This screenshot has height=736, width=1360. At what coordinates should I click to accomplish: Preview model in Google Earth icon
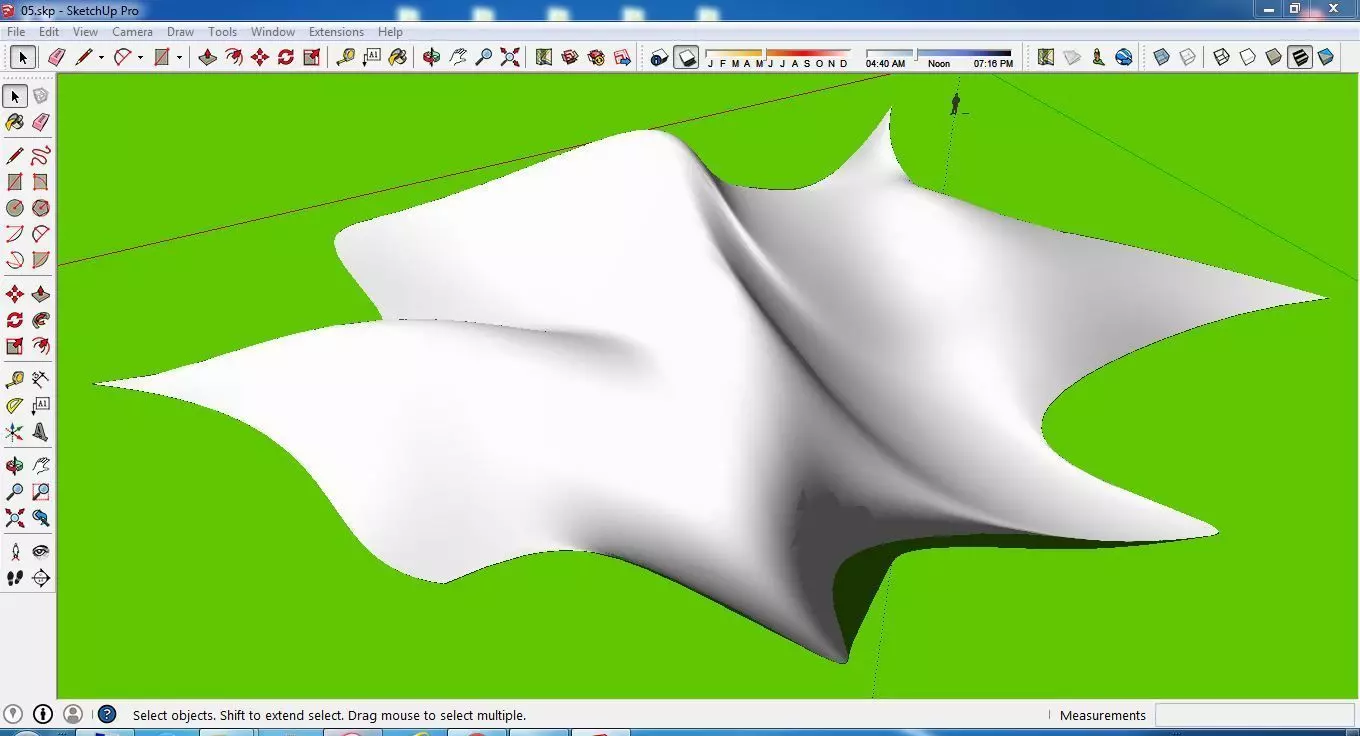pyautogui.click(x=1124, y=57)
